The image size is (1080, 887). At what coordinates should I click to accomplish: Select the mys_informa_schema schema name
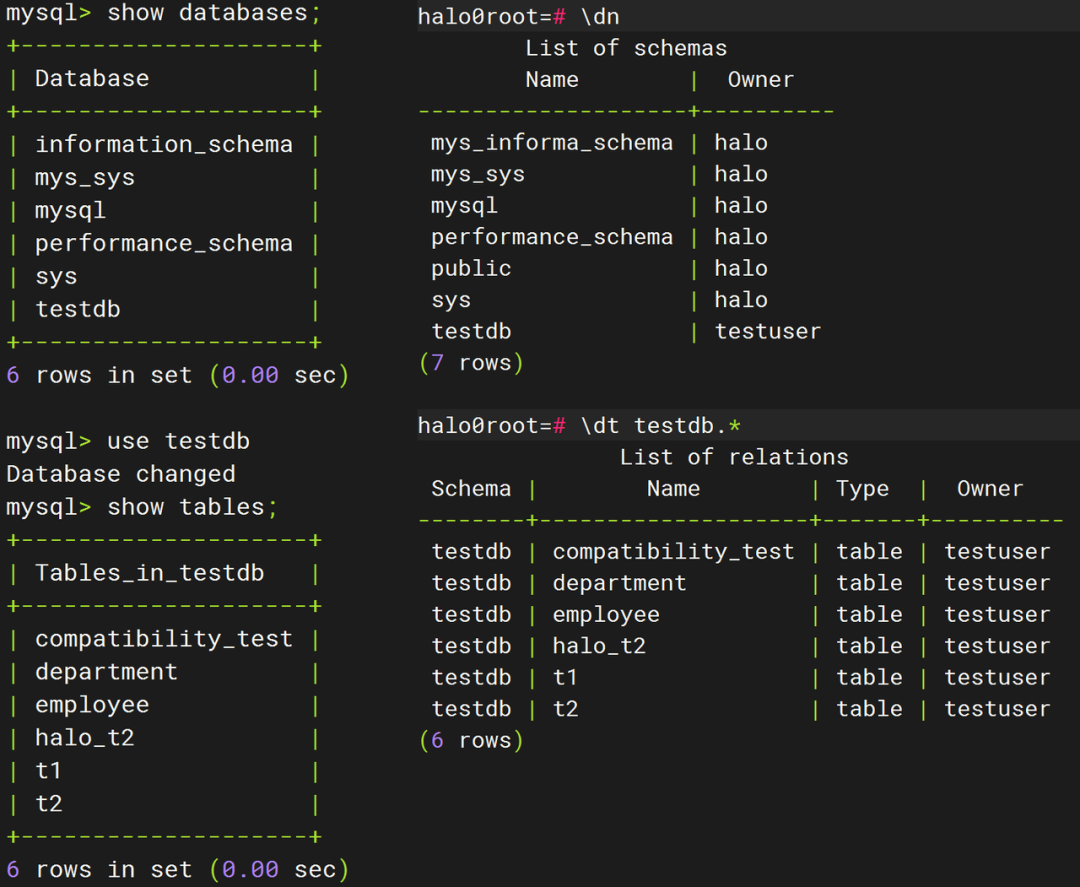click(552, 143)
